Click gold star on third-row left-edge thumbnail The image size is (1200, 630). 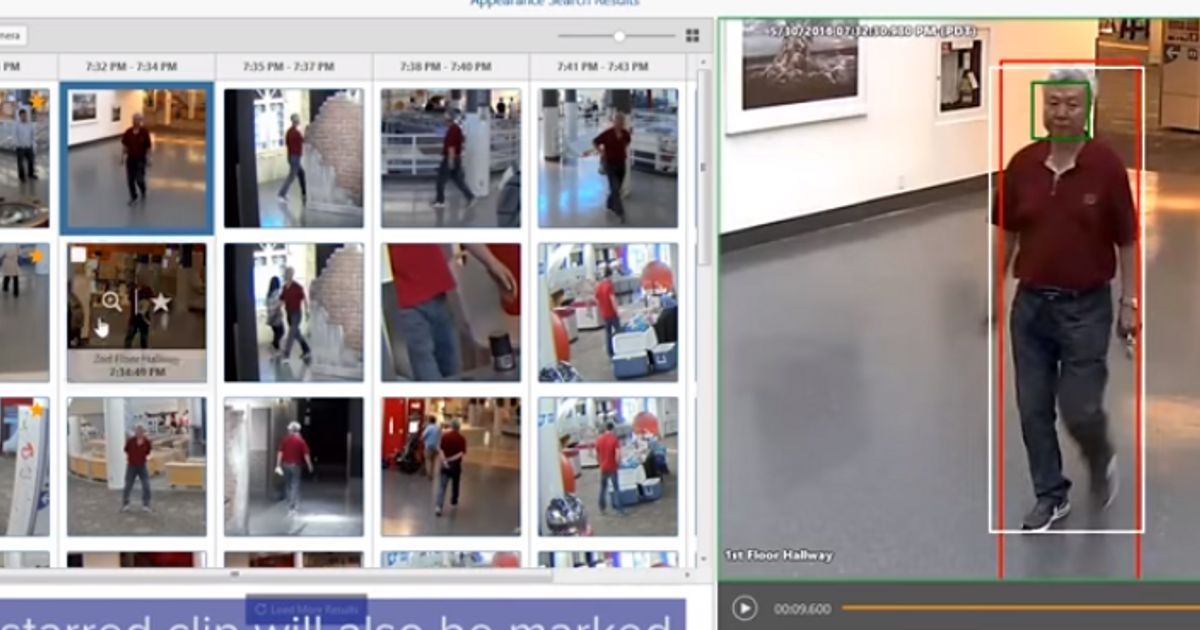pyautogui.click(x=38, y=410)
